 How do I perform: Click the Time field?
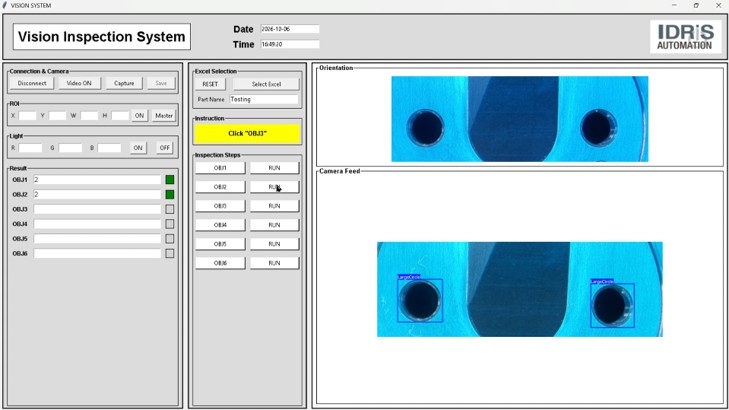coord(290,44)
